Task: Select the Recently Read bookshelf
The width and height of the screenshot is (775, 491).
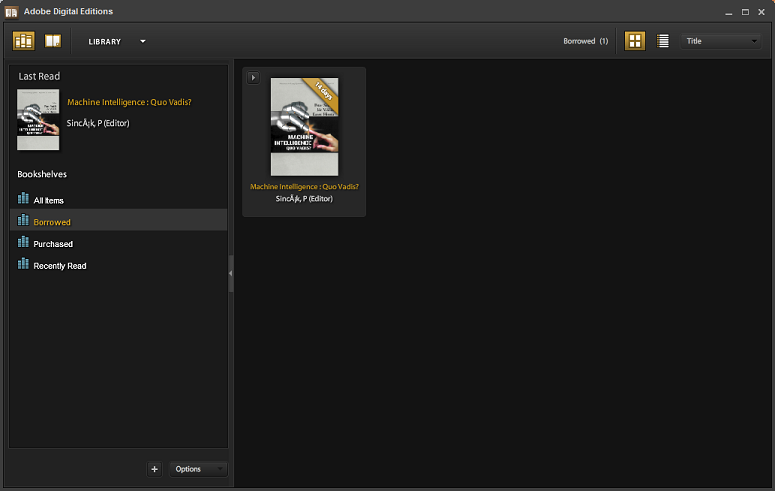Action: (x=119, y=265)
